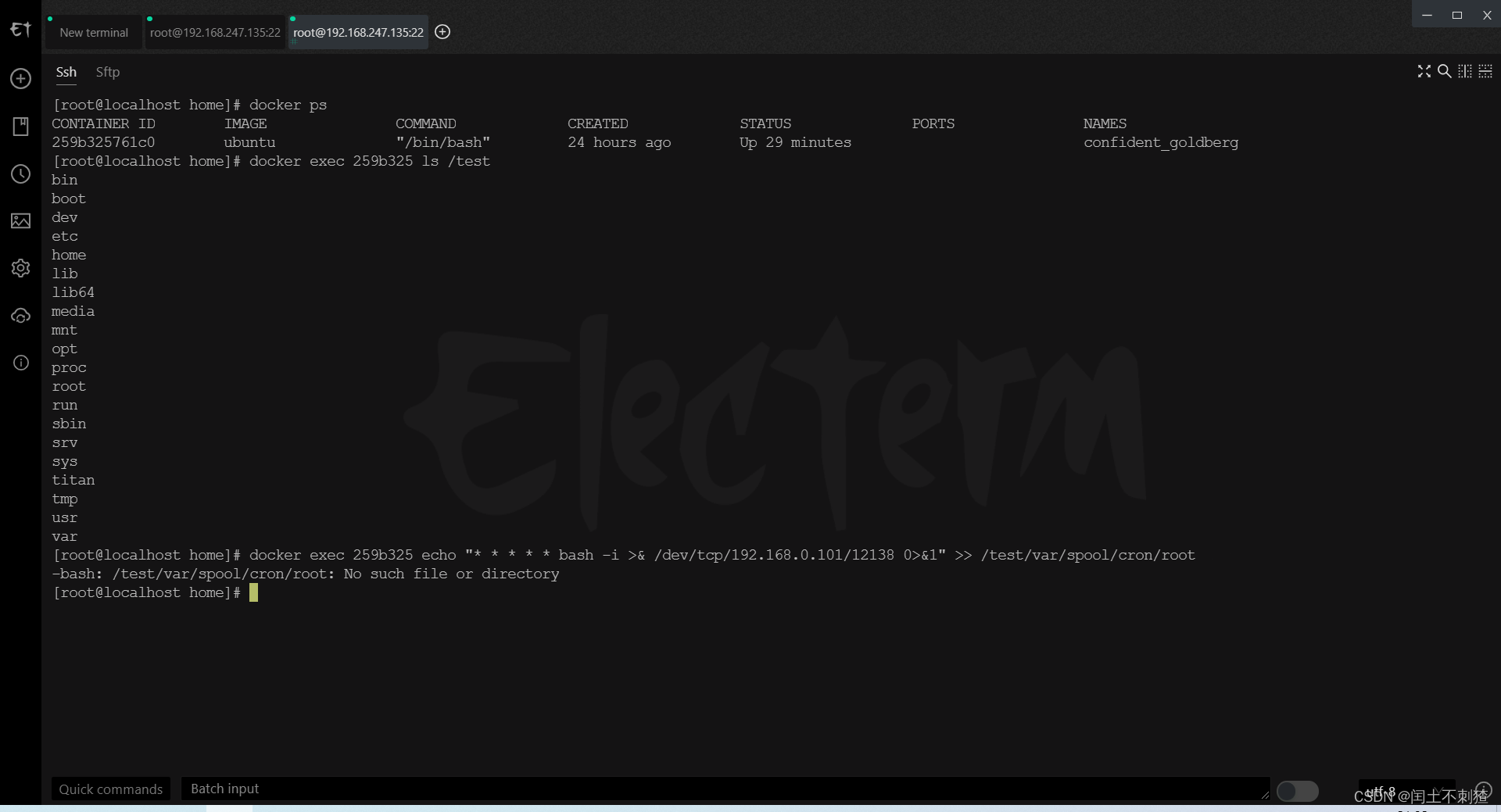Click the 'proc' directory entry
The height and width of the screenshot is (812, 1501).
coord(69,367)
